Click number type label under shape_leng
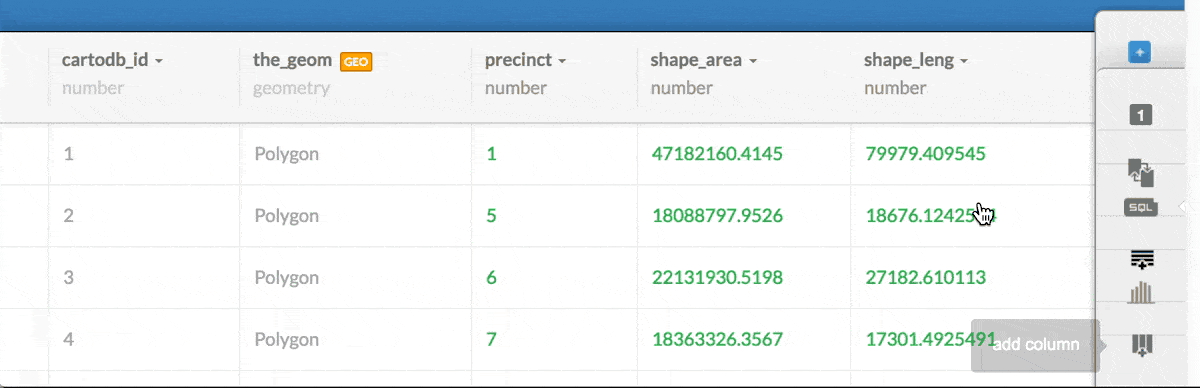The image size is (1200, 388). pyautogui.click(x=895, y=88)
